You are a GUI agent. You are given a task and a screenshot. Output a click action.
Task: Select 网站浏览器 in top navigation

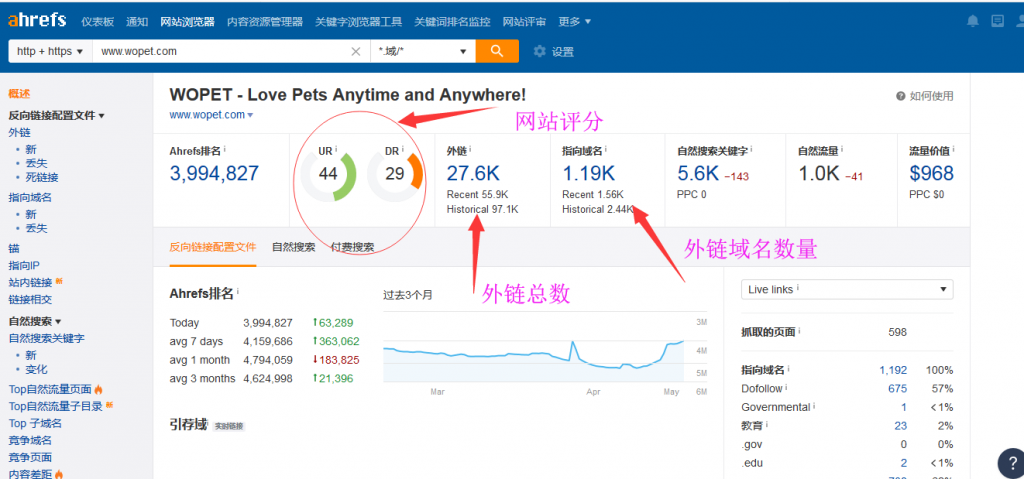tap(187, 22)
